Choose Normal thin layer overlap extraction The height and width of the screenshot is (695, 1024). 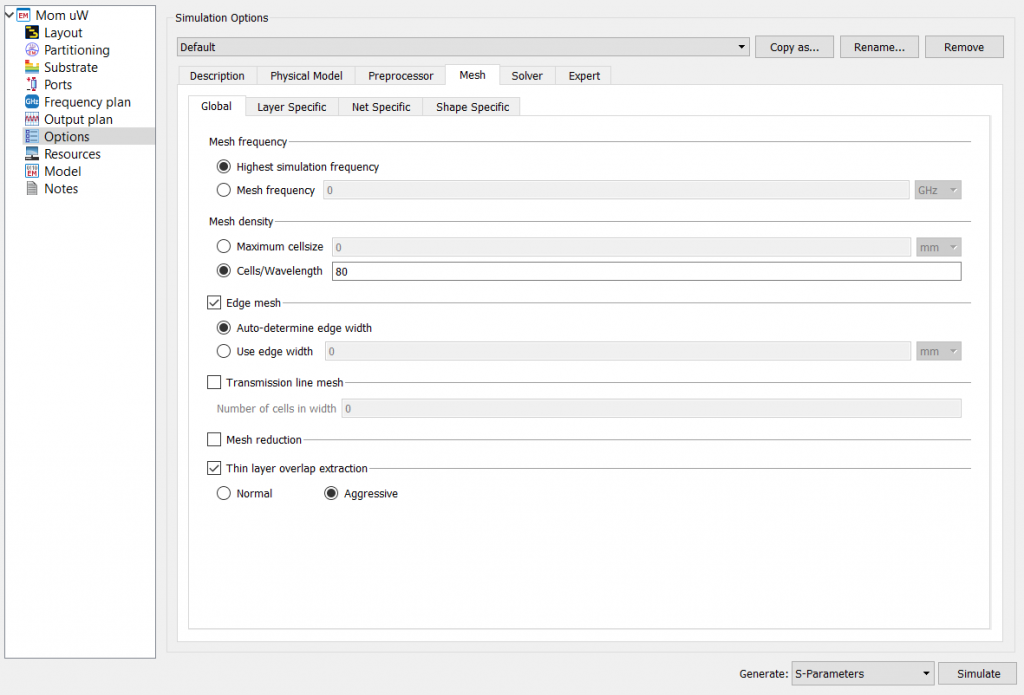pyautogui.click(x=223, y=493)
